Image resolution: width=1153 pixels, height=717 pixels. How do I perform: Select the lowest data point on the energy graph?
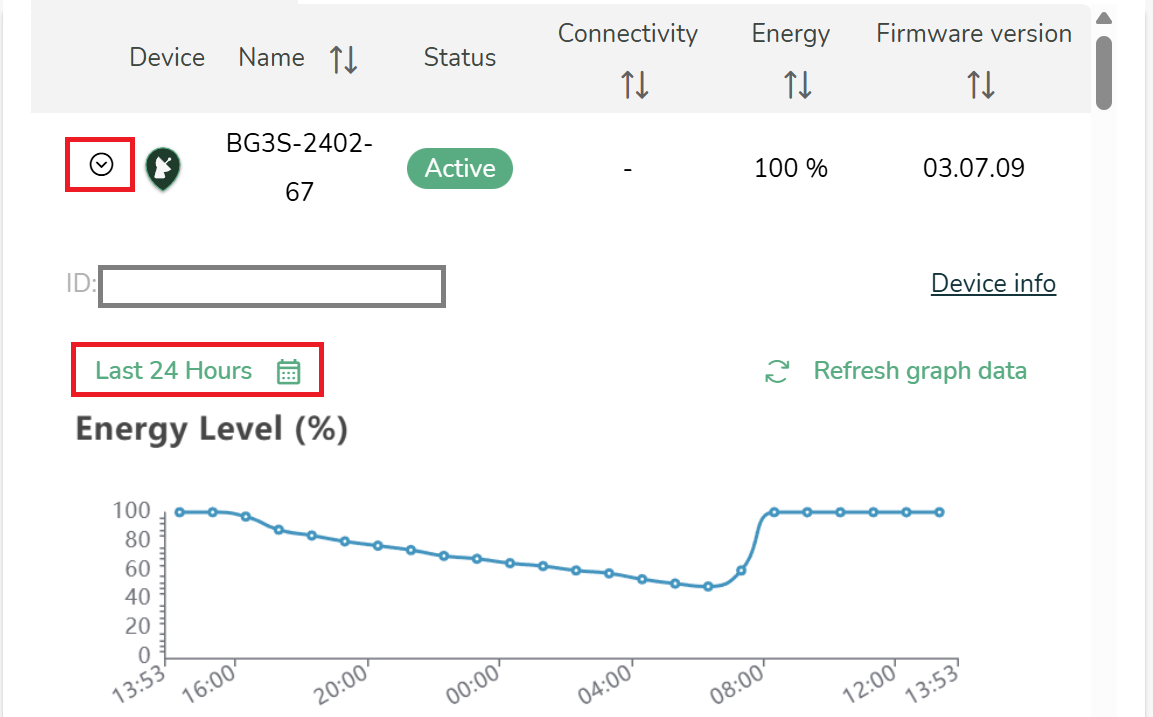point(708,586)
